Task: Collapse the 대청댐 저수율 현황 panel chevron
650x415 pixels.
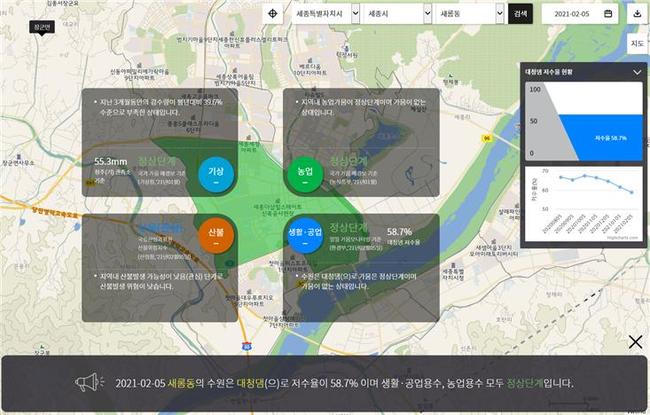Action: coord(637,72)
